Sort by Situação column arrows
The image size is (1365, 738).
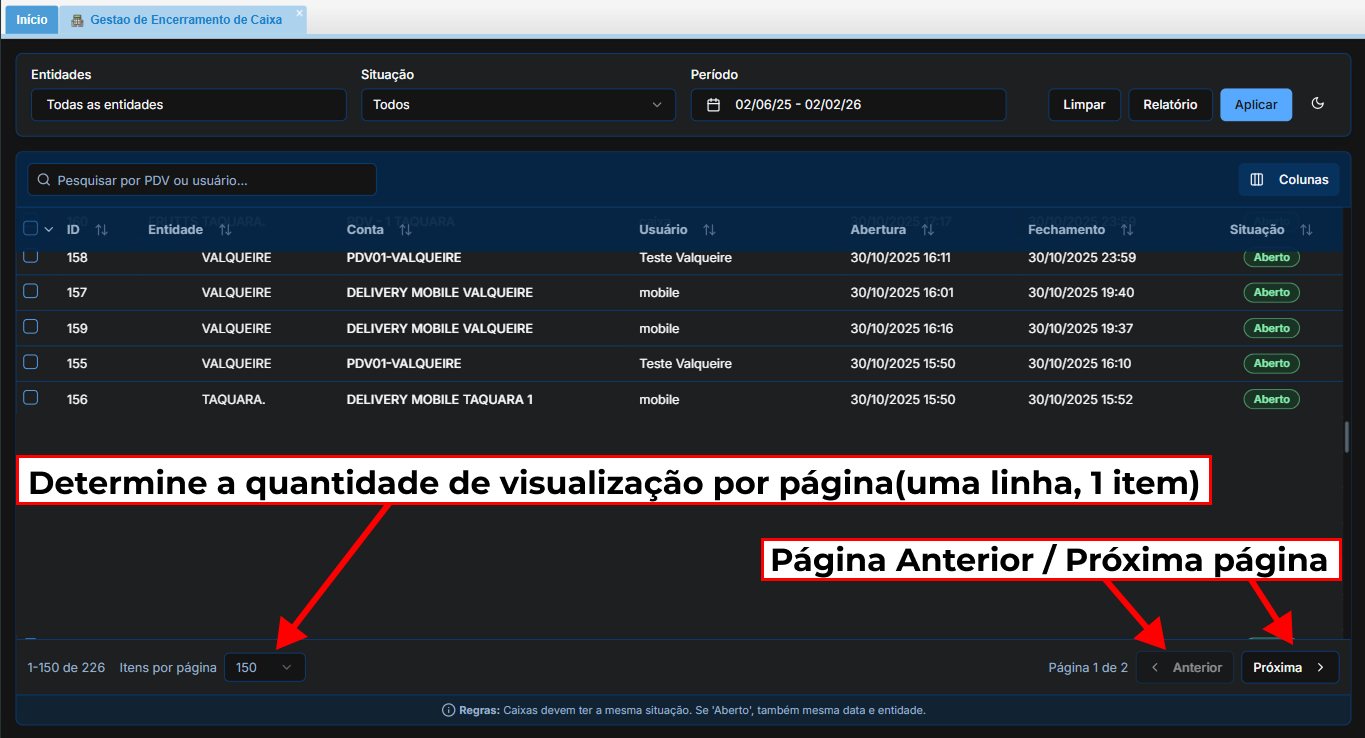[x=1306, y=230]
